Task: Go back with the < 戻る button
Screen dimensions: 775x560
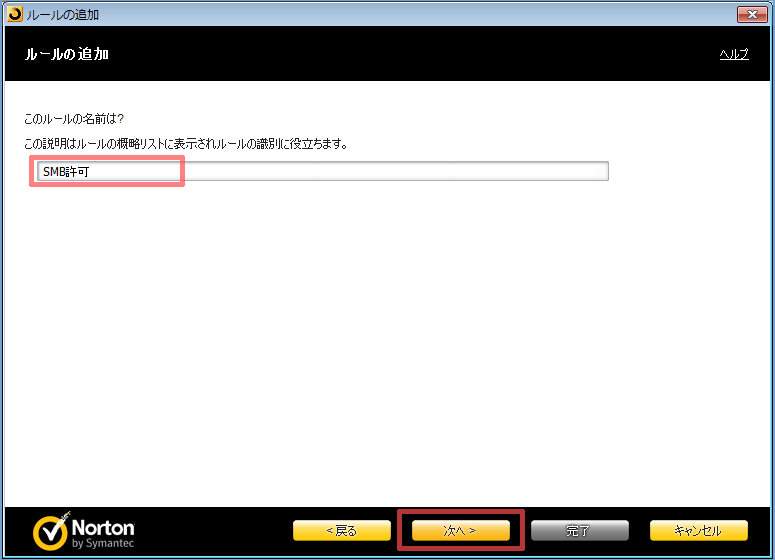Action: (x=341, y=531)
